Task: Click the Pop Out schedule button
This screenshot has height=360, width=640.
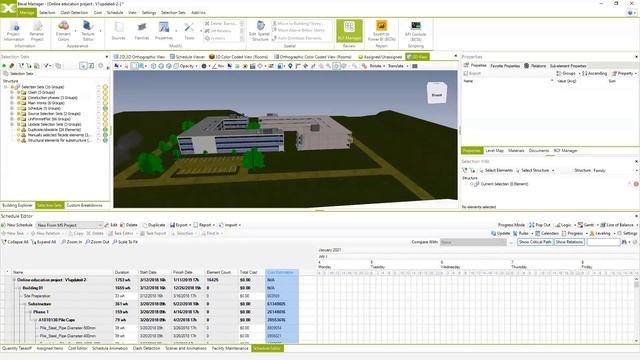Action: (540, 225)
